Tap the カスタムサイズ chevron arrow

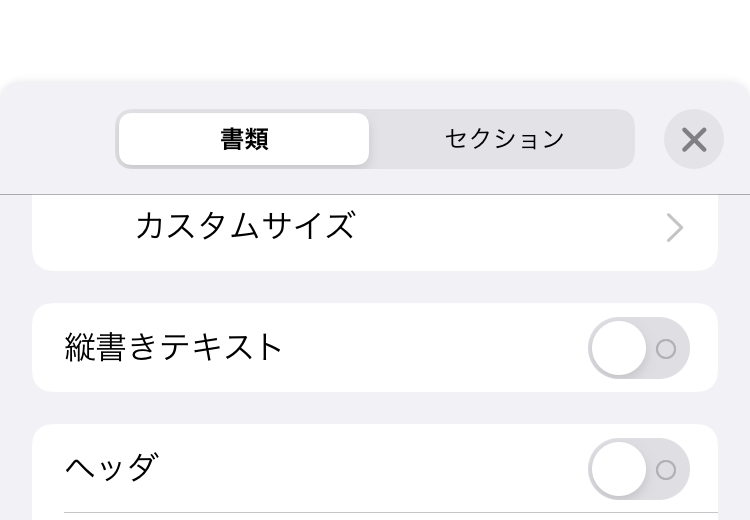(675, 228)
